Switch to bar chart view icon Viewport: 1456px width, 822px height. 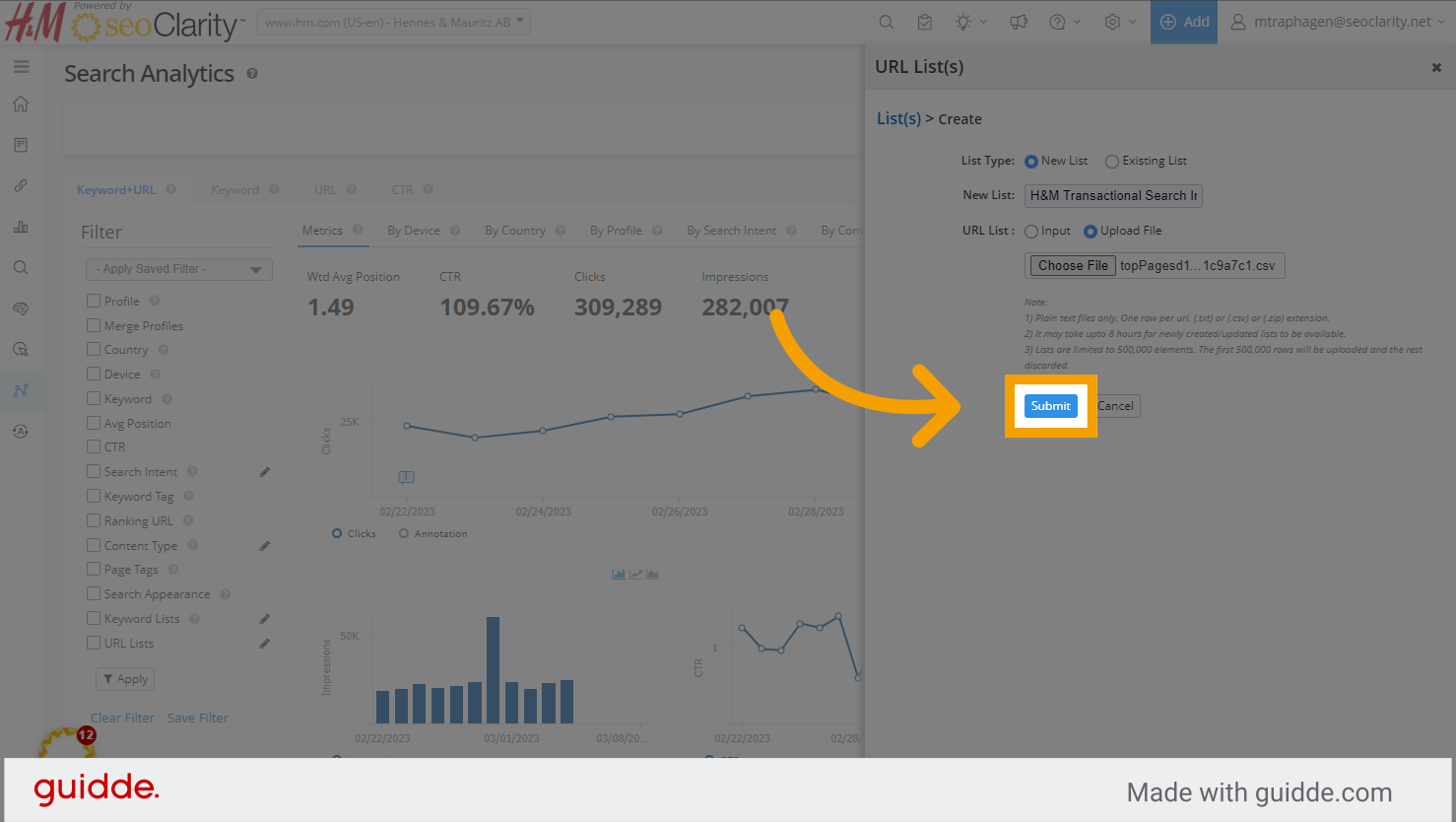619,574
